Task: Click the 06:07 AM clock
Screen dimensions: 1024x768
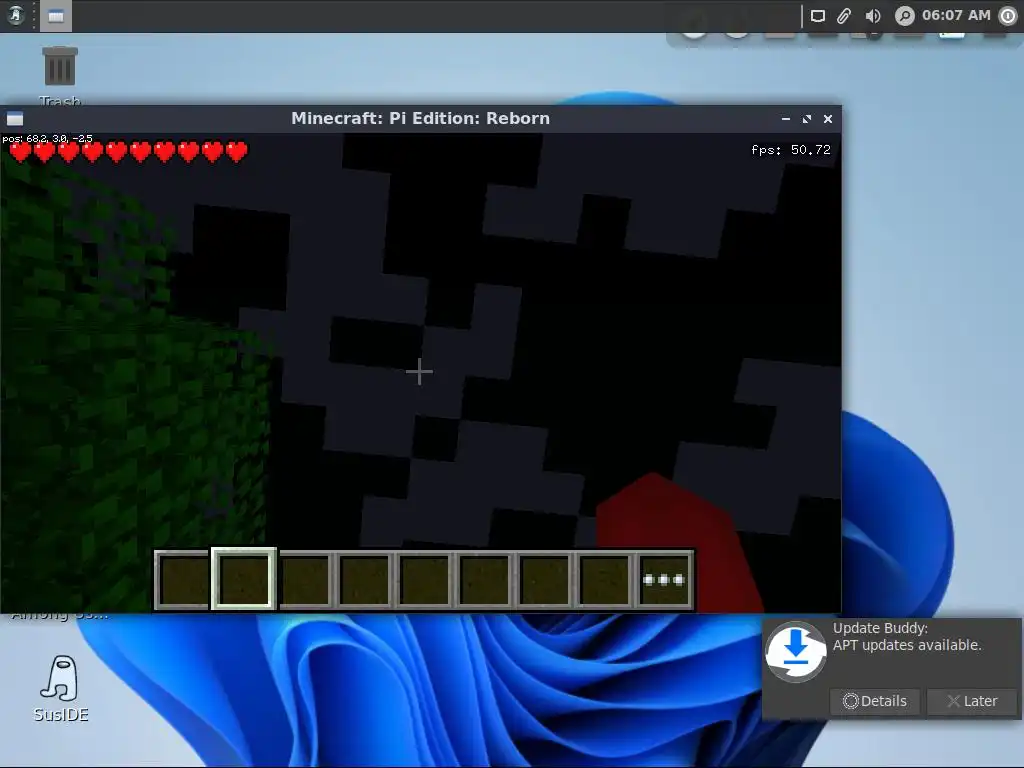Action: [956, 15]
